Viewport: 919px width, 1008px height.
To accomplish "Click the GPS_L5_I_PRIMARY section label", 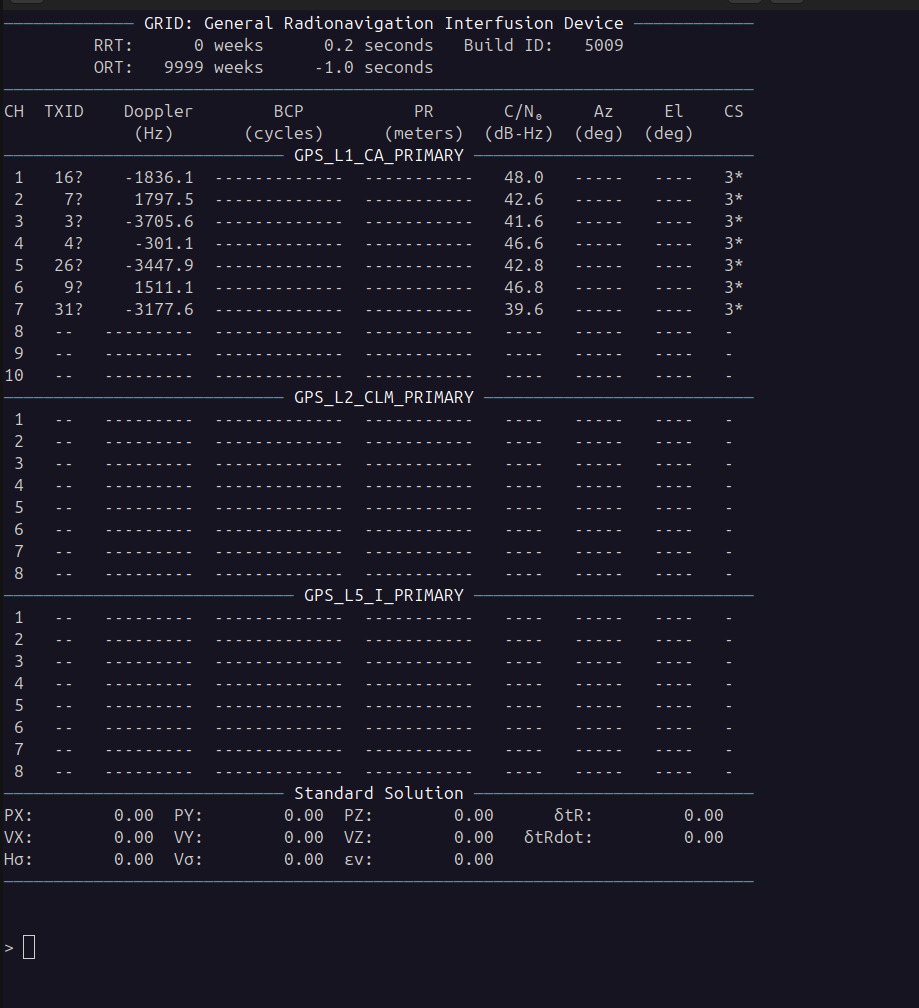I will click(x=384, y=595).
